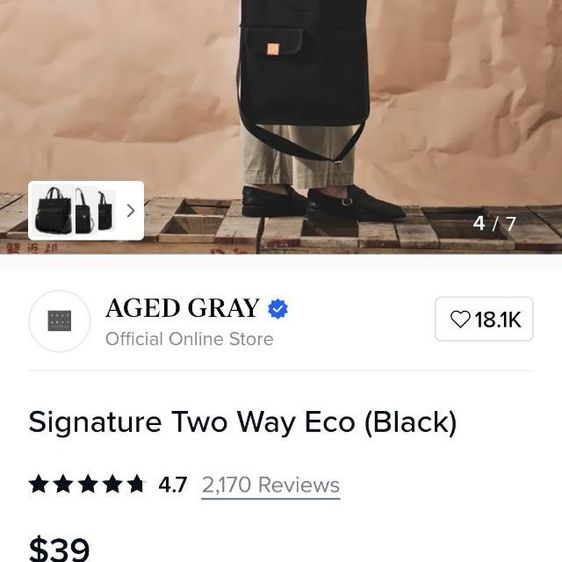Screen dimensions: 562x562
Task: Click the heart icon to like product
Action: coord(460,319)
